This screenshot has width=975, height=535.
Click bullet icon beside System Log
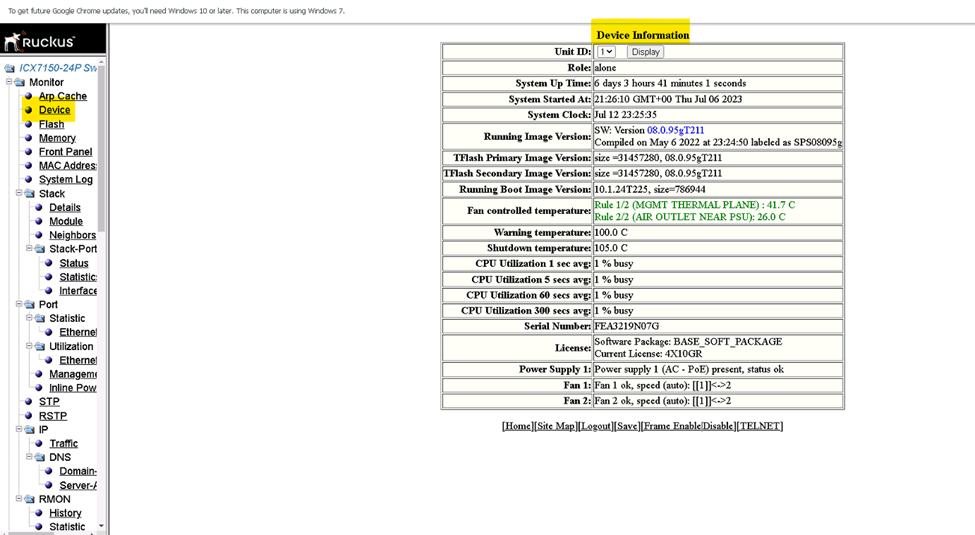click(28, 179)
